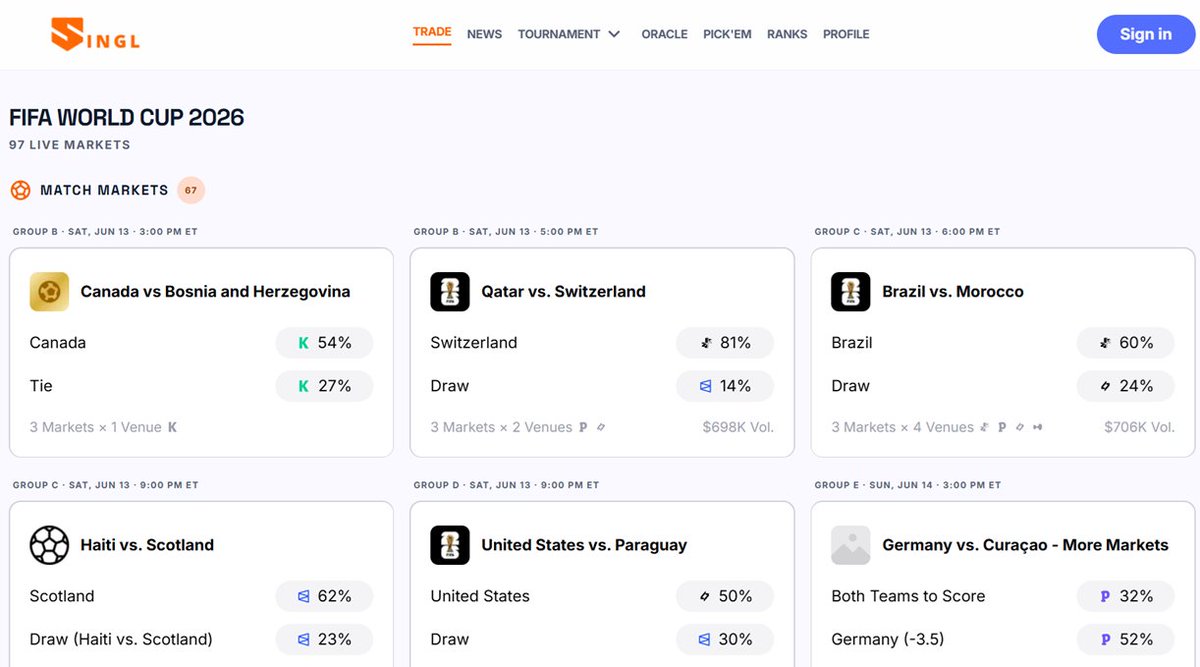
Task: Go to the Pick'em section
Action: click(727, 34)
